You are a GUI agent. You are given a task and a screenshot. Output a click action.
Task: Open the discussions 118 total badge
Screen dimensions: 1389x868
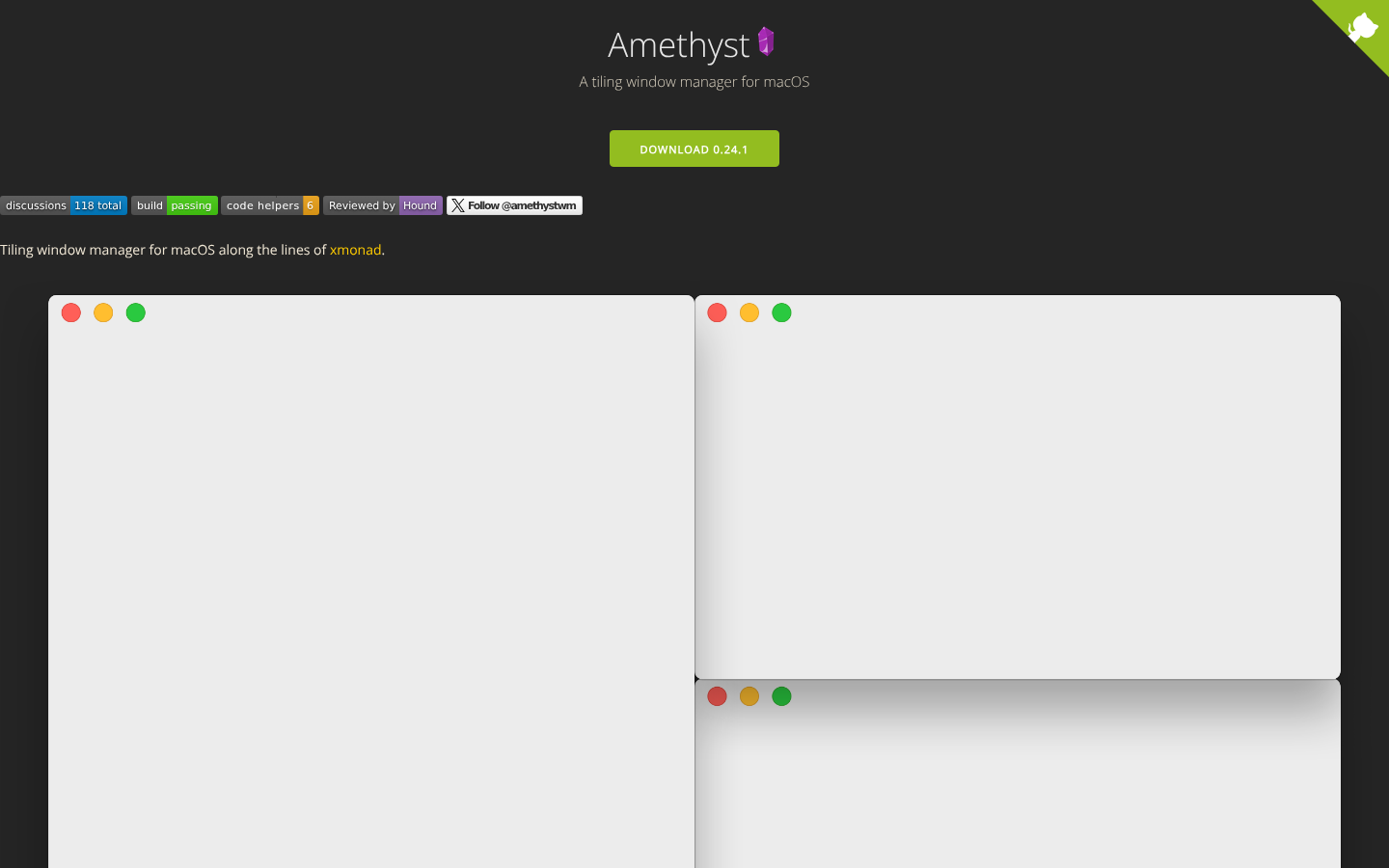coord(64,205)
